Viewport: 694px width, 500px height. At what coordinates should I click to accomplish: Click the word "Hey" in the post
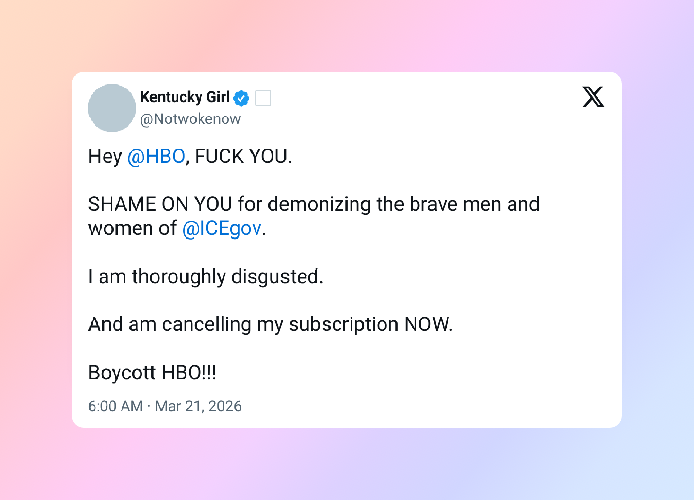coord(105,157)
